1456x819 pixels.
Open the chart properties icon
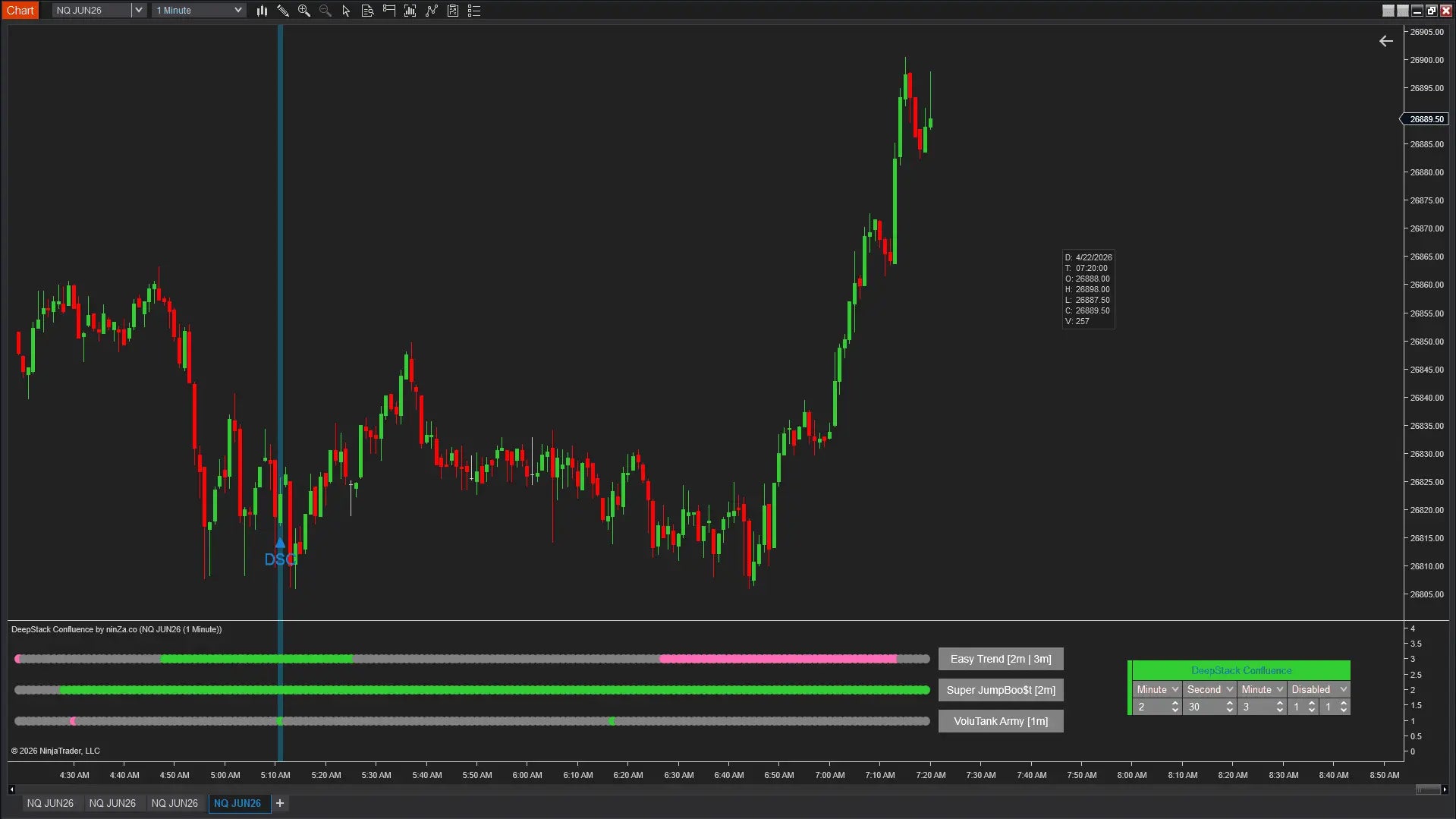point(453,11)
